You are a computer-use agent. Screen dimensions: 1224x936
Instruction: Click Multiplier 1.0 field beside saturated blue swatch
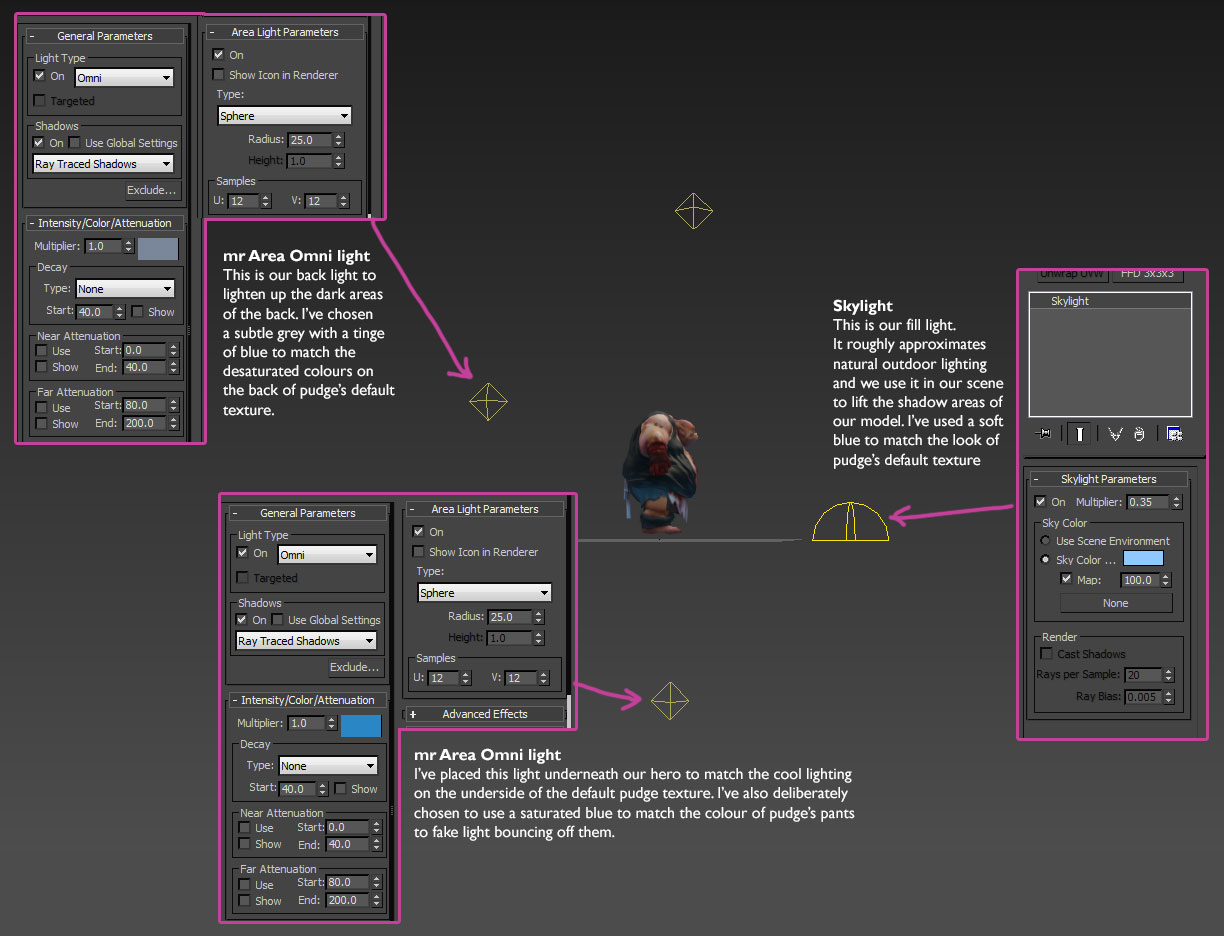(x=307, y=723)
